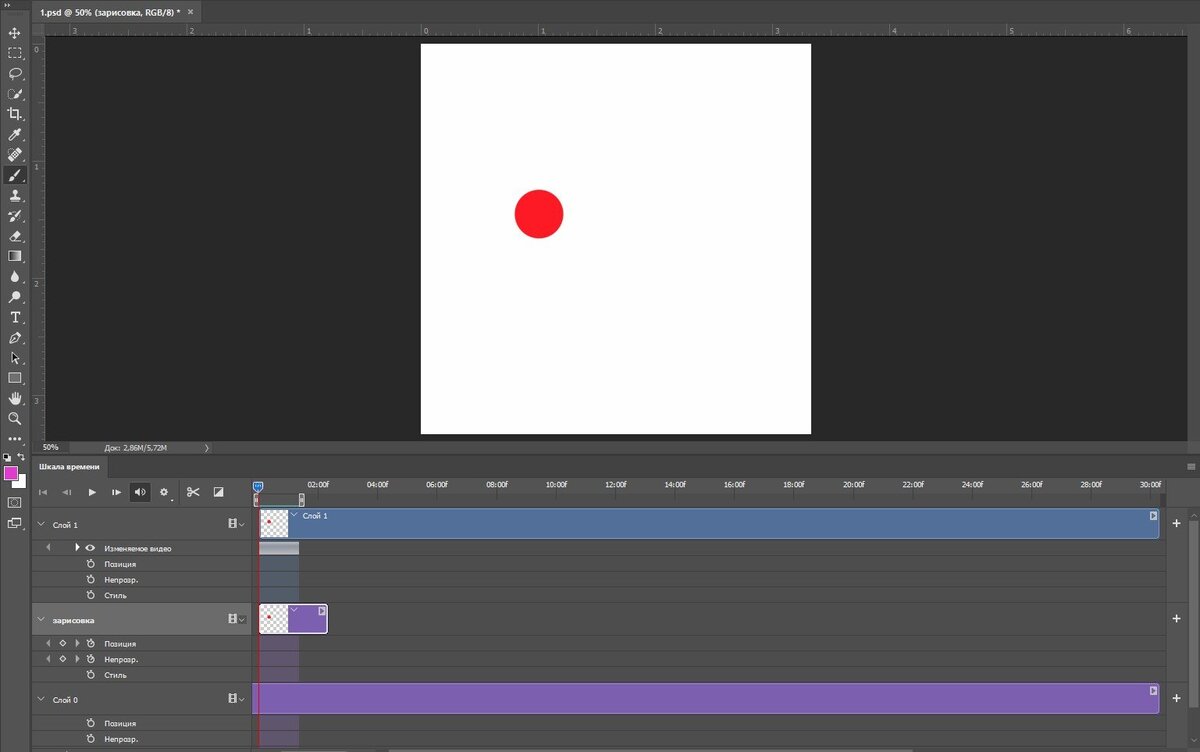Image resolution: width=1200 pixels, height=752 pixels.
Task: Select the Path Selection tool
Action: [15, 357]
